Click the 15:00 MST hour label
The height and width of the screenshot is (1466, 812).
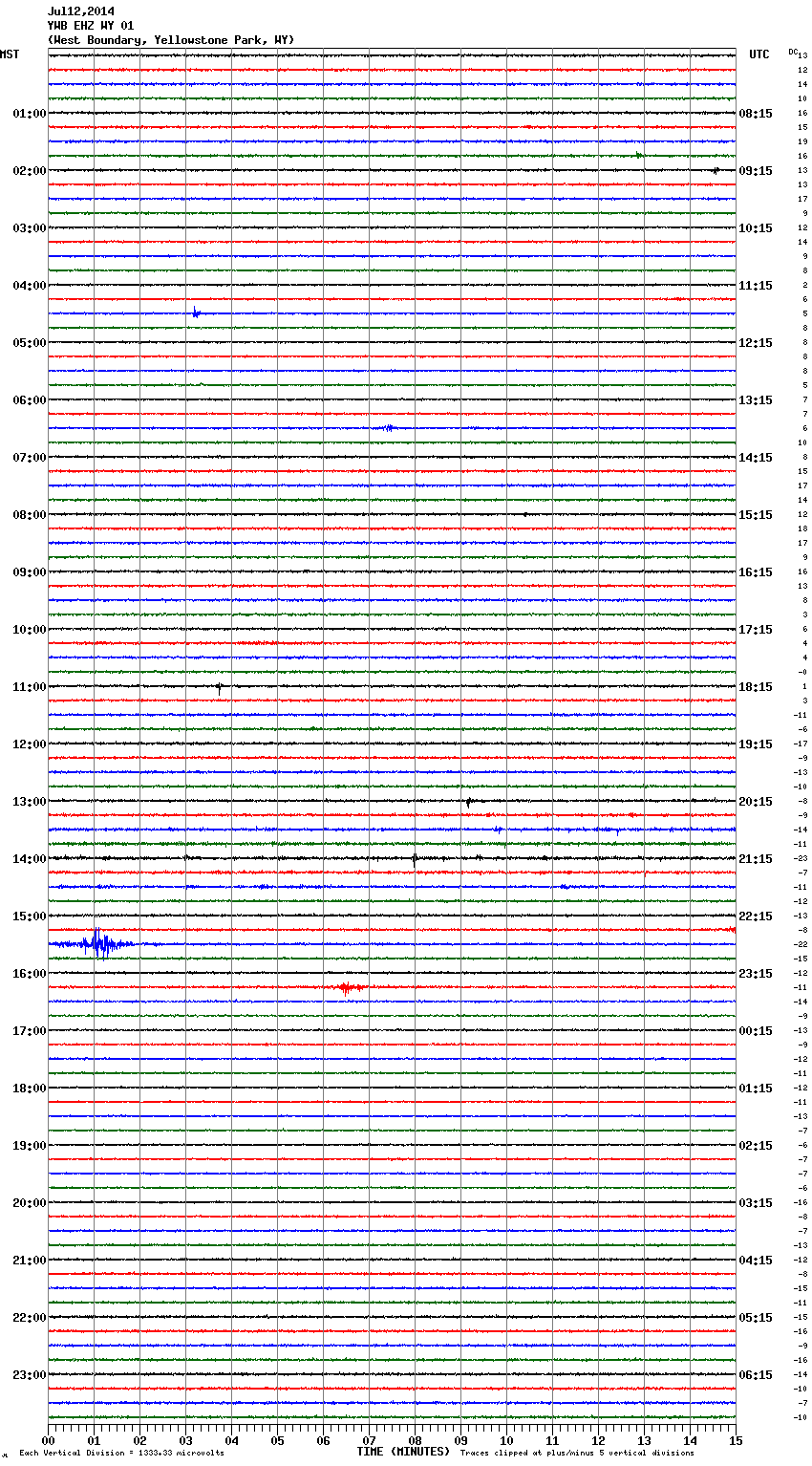pyautogui.click(x=30, y=916)
